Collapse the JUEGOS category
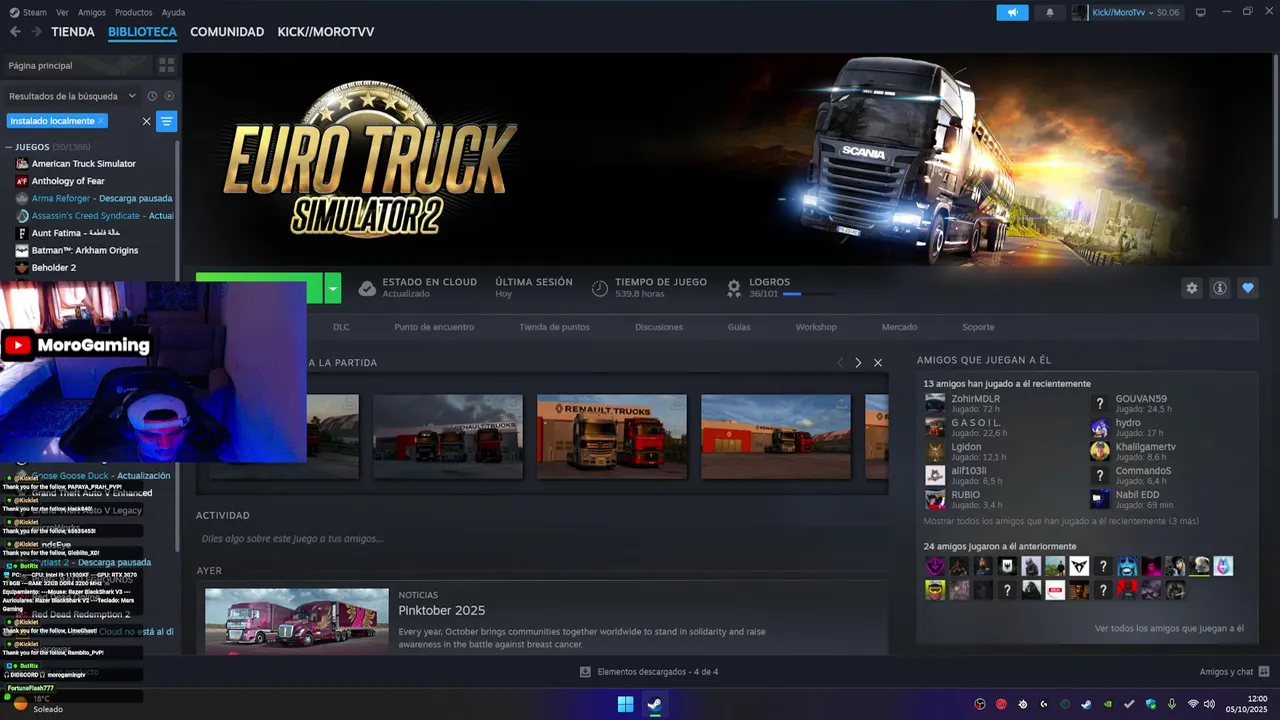The image size is (1280, 720). pos(9,147)
